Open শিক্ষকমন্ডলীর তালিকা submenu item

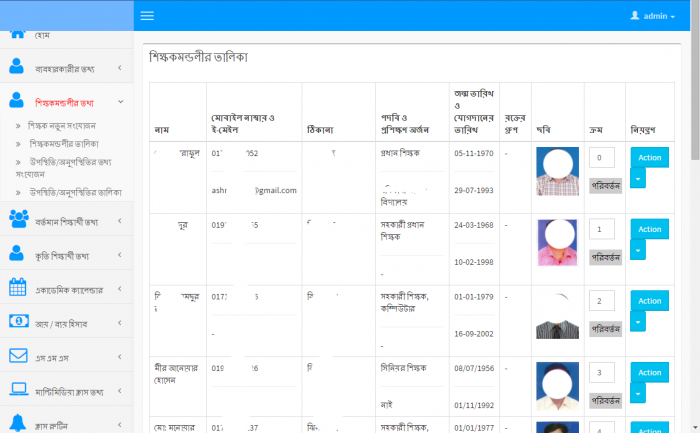coord(64,144)
